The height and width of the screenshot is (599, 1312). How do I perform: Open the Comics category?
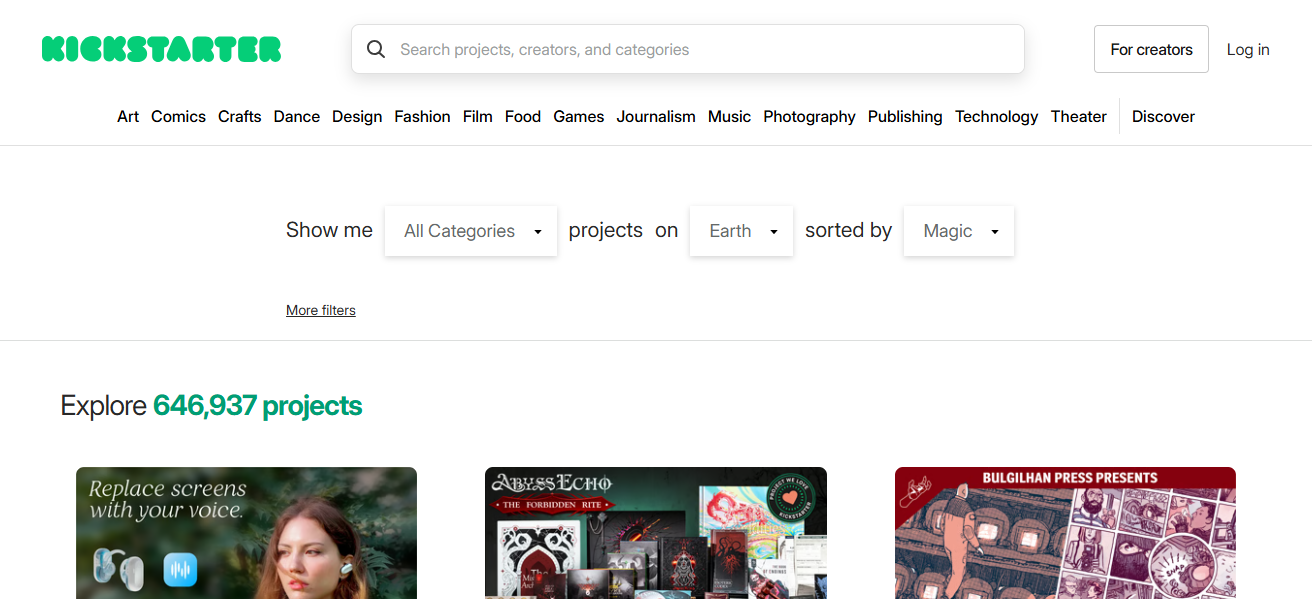pos(178,116)
